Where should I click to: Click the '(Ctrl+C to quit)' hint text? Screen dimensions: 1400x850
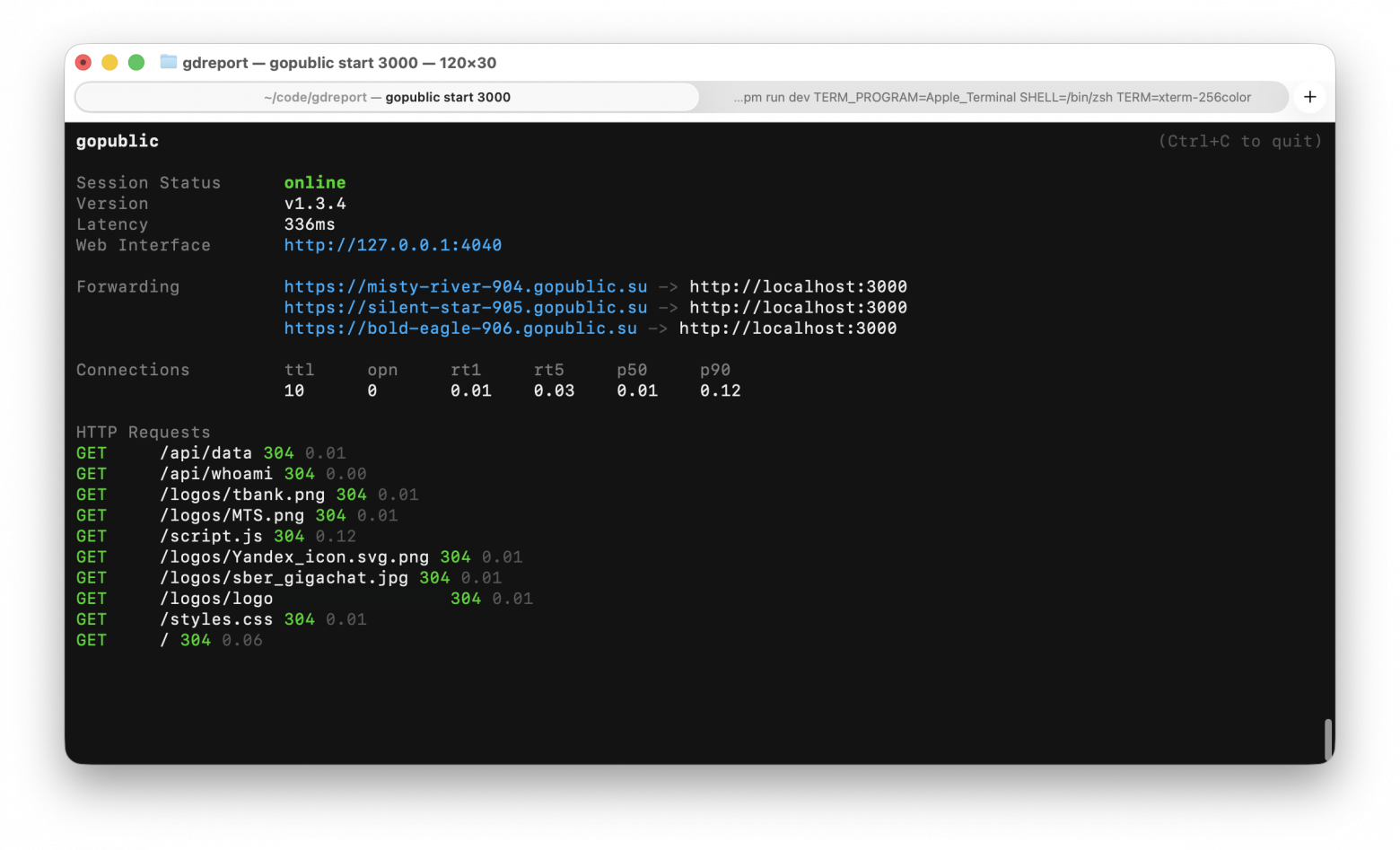coord(1240,141)
